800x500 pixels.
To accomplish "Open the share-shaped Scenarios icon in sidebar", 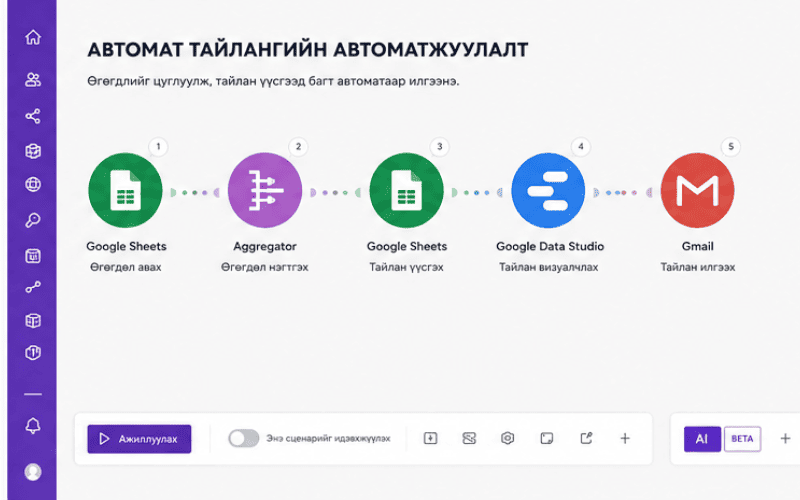I will click(x=33, y=116).
